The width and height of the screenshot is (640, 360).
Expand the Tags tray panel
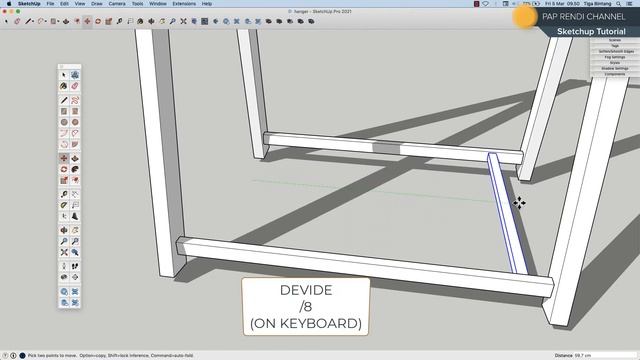(x=615, y=46)
